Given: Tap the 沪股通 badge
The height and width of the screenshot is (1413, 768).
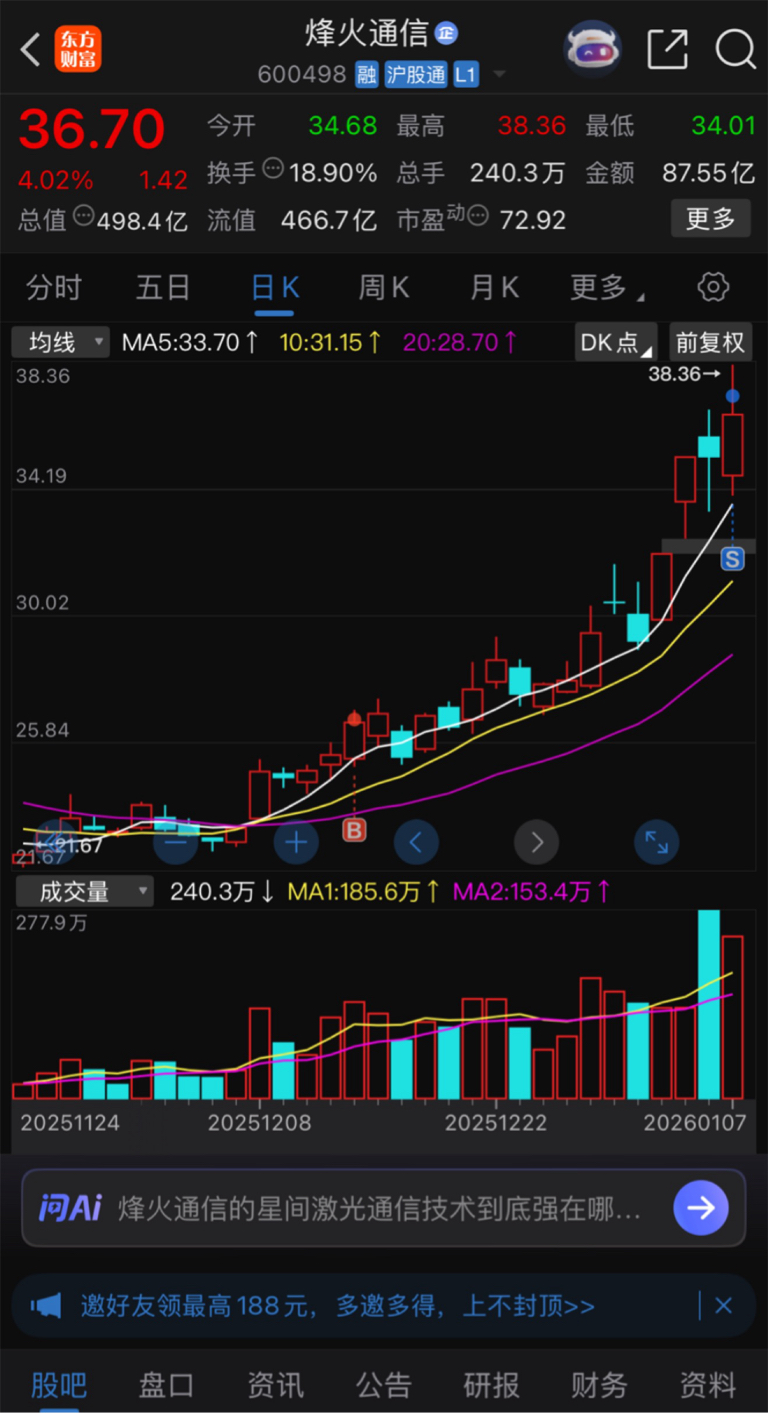Looking at the screenshot, I should [x=415, y=74].
